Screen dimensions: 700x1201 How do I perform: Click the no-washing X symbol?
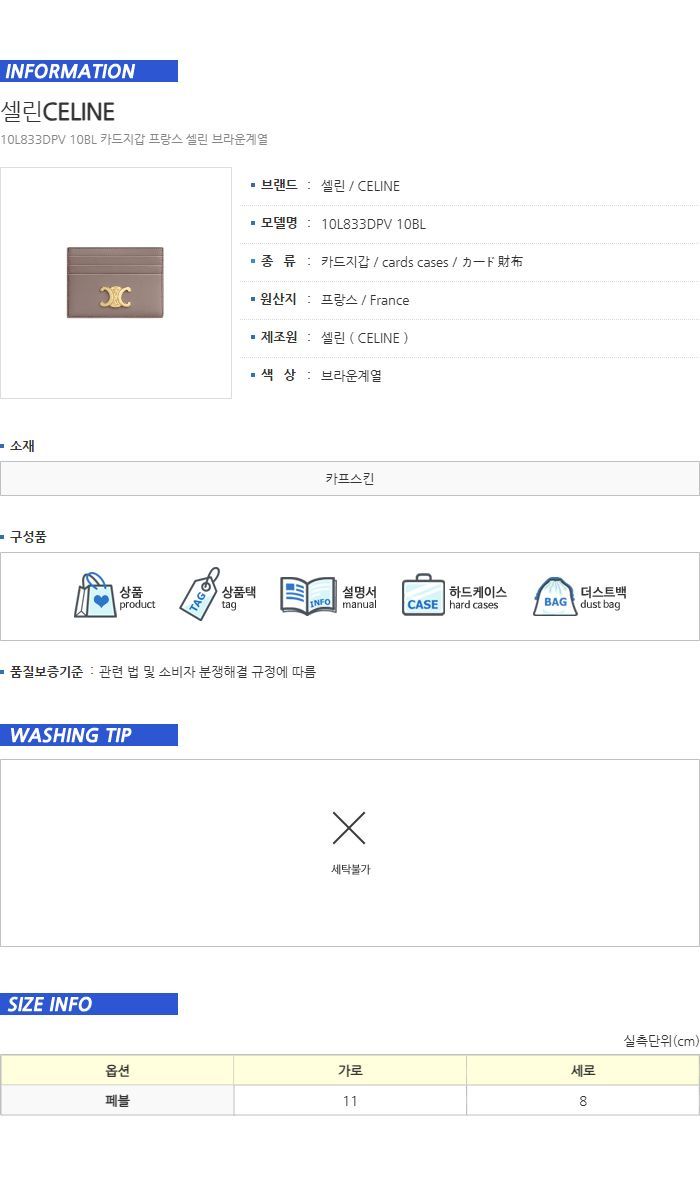pyautogui.click(x=349, y=828)
